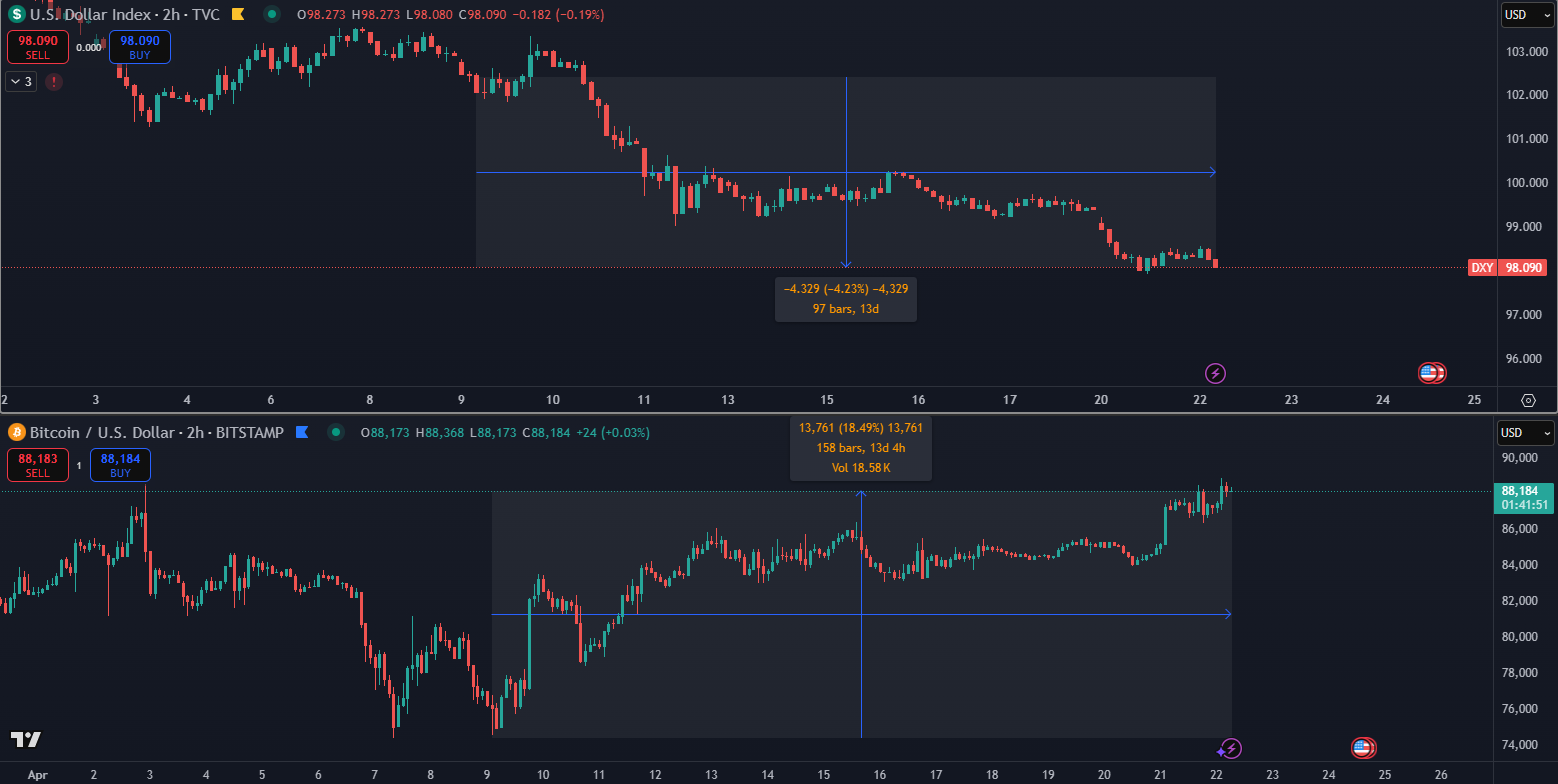Click the 0.000 spread value on DXY chart
1558x784 pixels.
point(89,47)
